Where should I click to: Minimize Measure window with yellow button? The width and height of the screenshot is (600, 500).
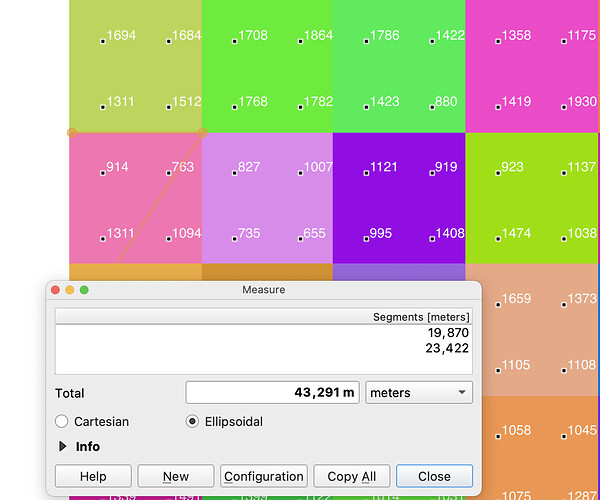tap(70, 290)
